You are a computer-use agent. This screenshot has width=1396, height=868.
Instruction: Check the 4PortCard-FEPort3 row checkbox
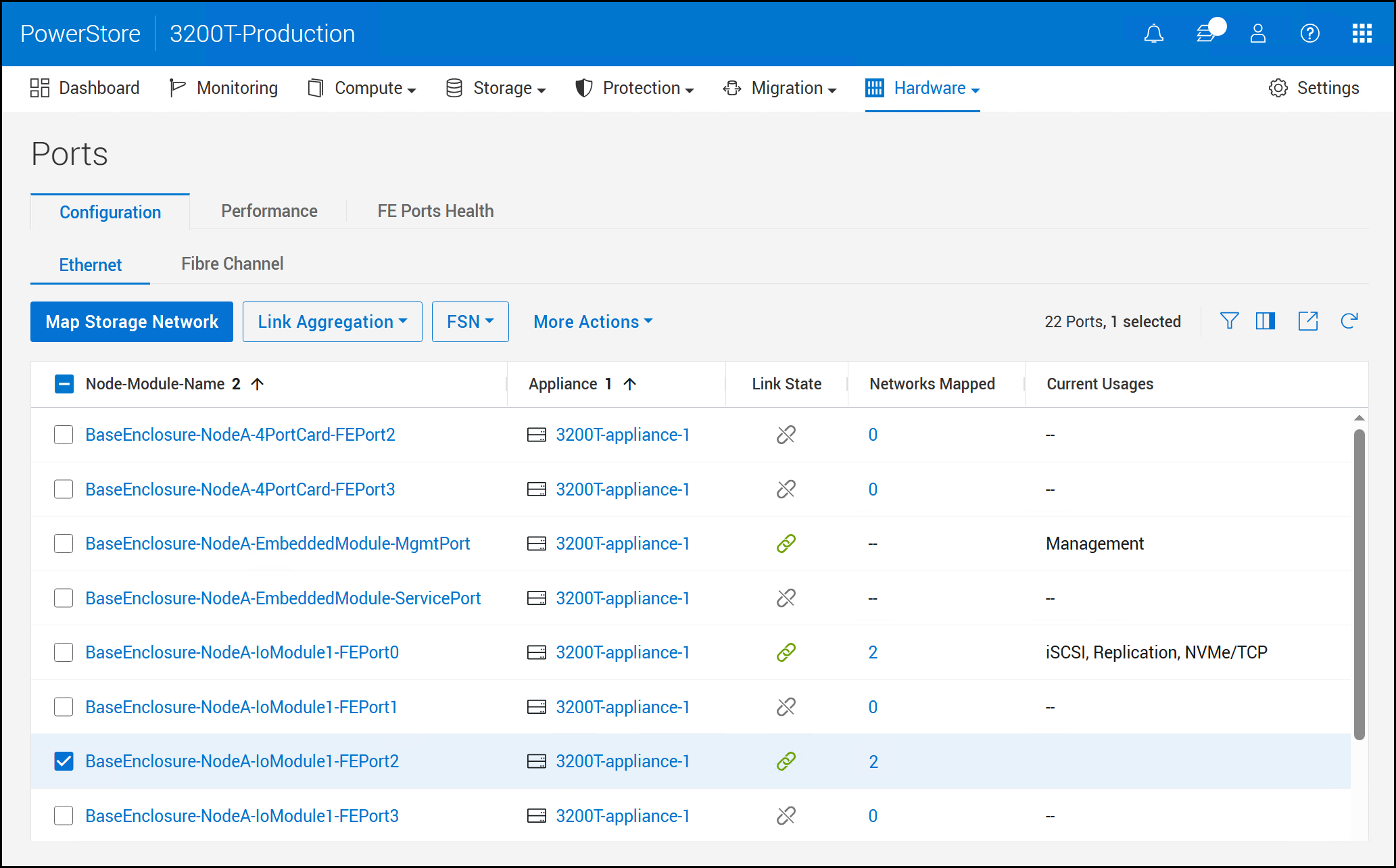point(64,489)
